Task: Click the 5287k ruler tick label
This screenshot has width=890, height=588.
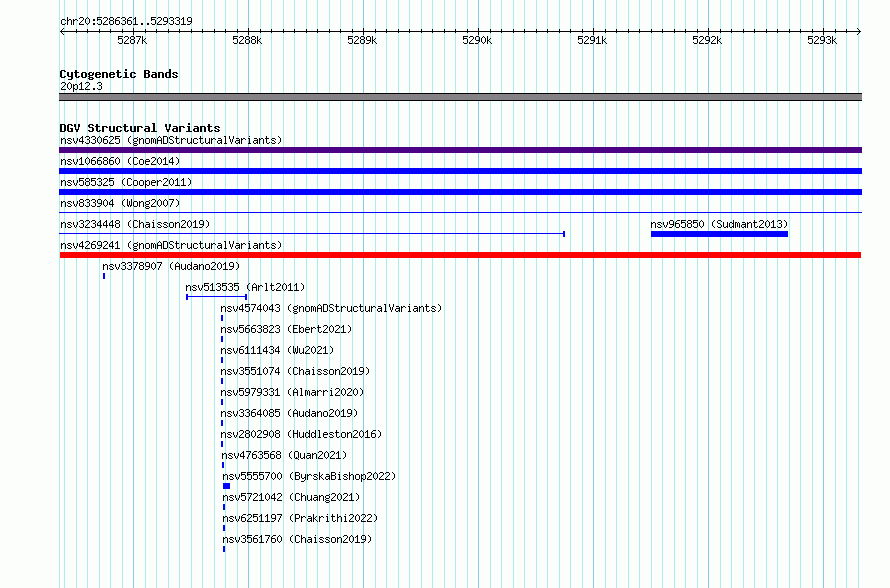Action: coord(132,40)
